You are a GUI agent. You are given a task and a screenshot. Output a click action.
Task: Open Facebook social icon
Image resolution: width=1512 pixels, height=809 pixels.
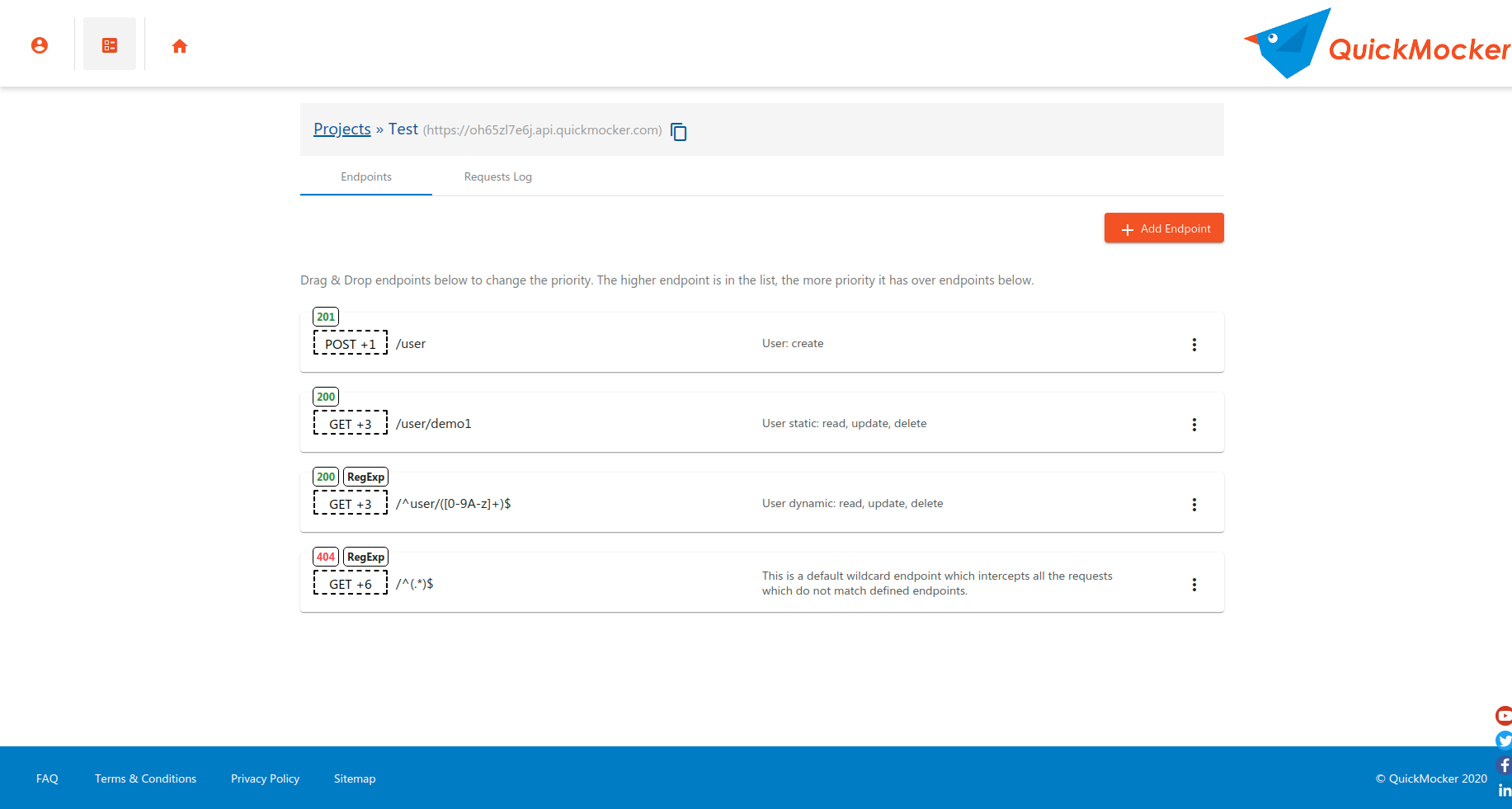tap(1505, 765)
